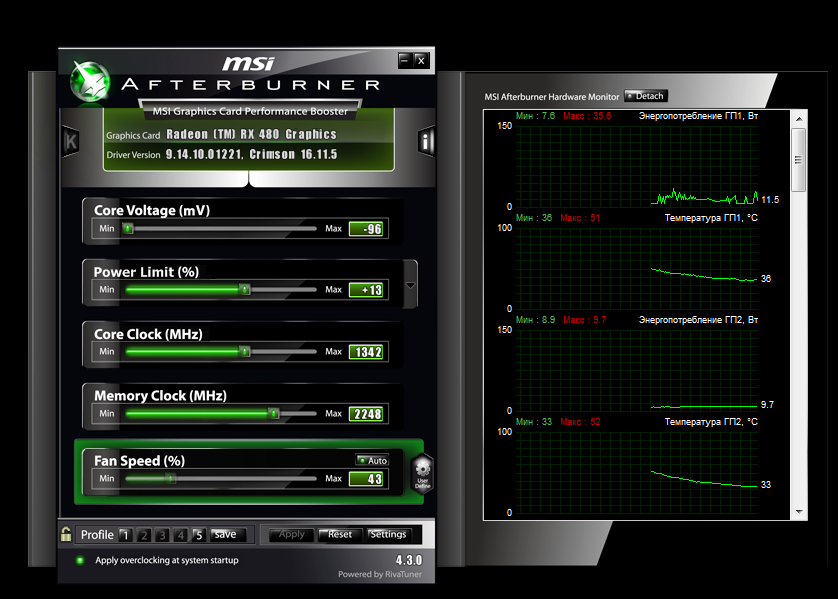
Task: Click the Энергопотребление ГП2 graph
Action: [637, 370]
